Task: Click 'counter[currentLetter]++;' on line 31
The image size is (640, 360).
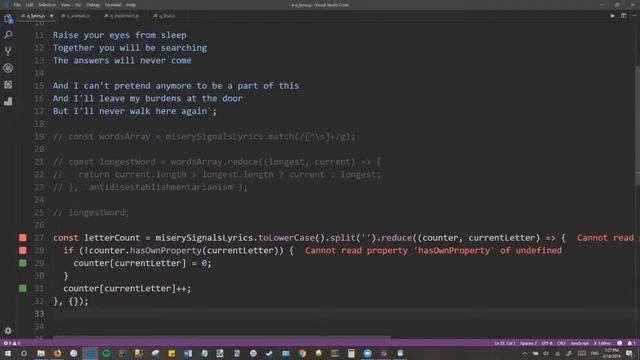Action: 127,288
